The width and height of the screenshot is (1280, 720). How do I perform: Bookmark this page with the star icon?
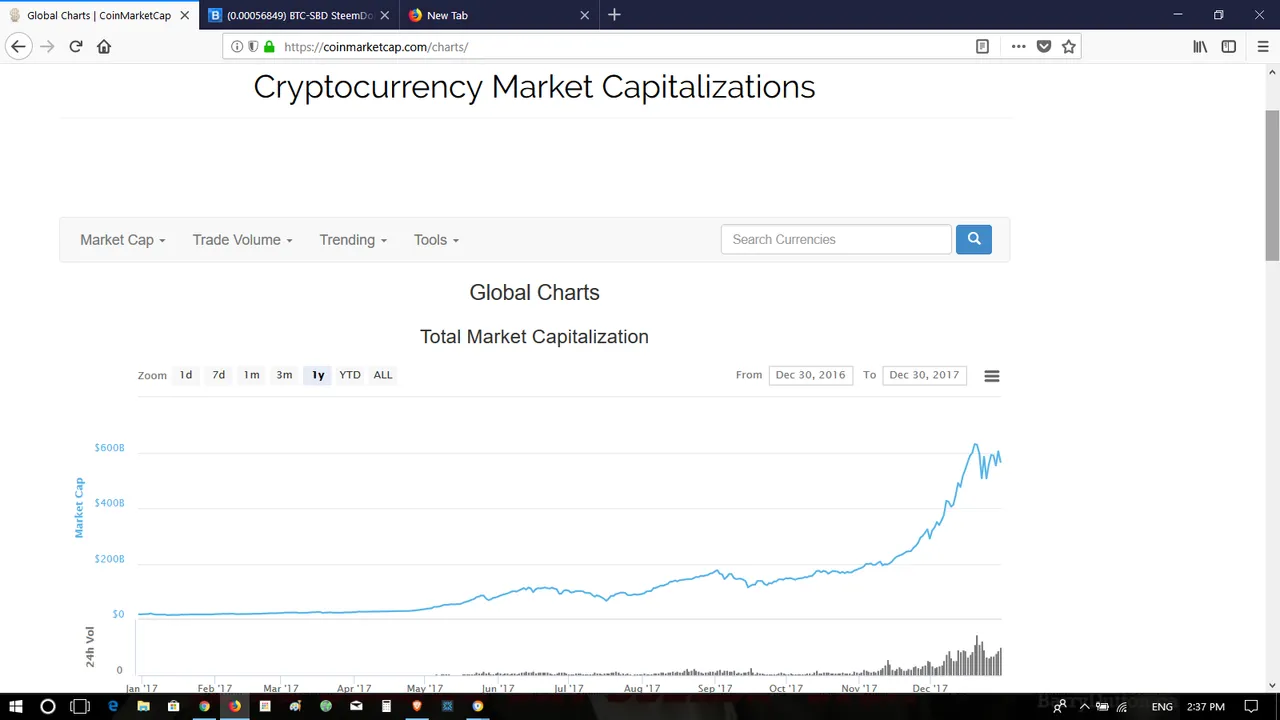[1069, 46]
